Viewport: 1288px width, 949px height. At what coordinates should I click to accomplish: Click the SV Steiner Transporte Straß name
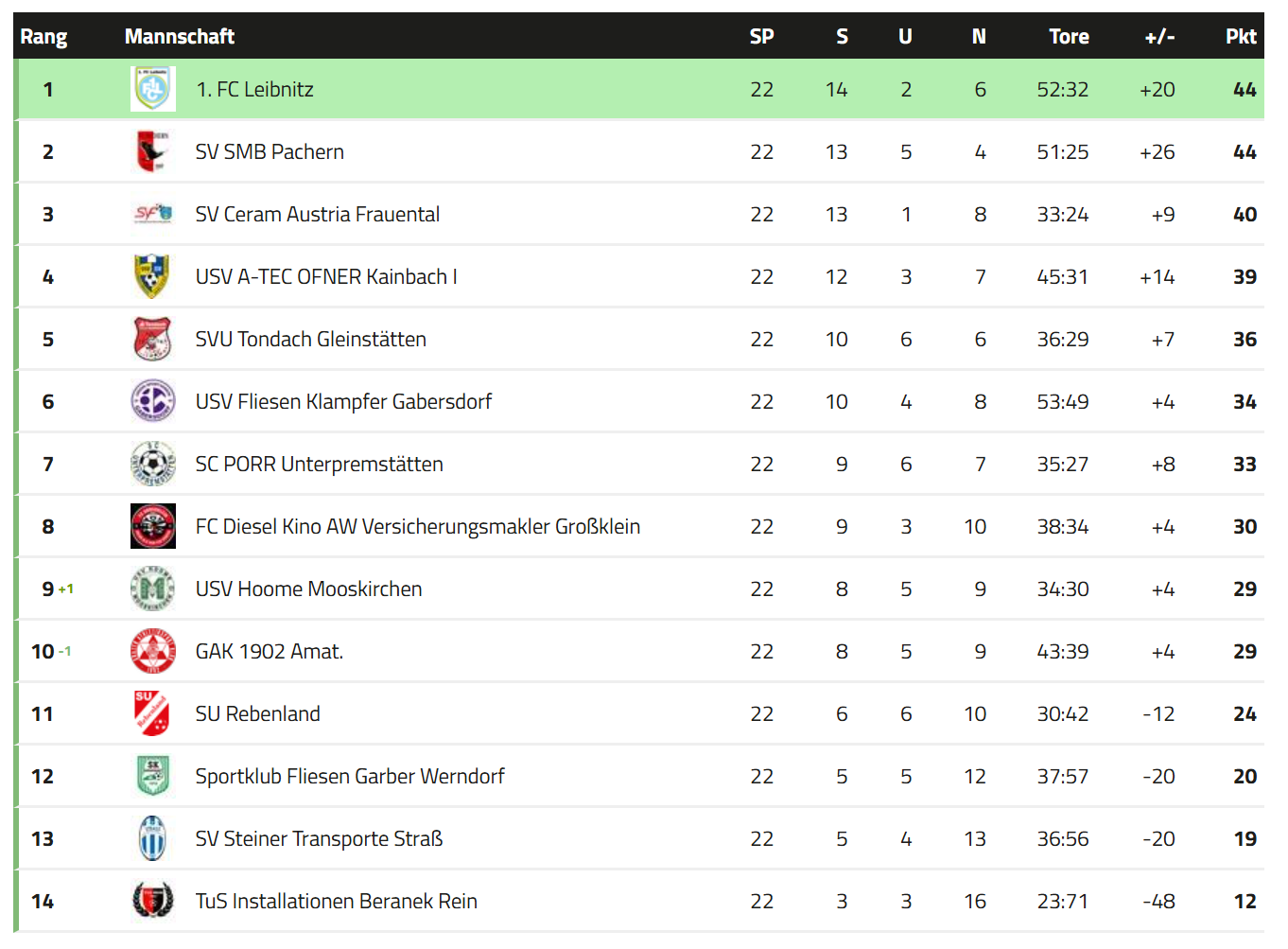(x=320, y=838)
